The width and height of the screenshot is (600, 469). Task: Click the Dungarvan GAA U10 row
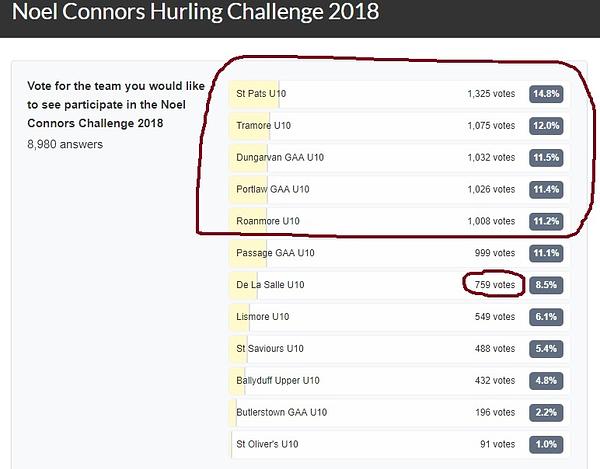[399, 157]
